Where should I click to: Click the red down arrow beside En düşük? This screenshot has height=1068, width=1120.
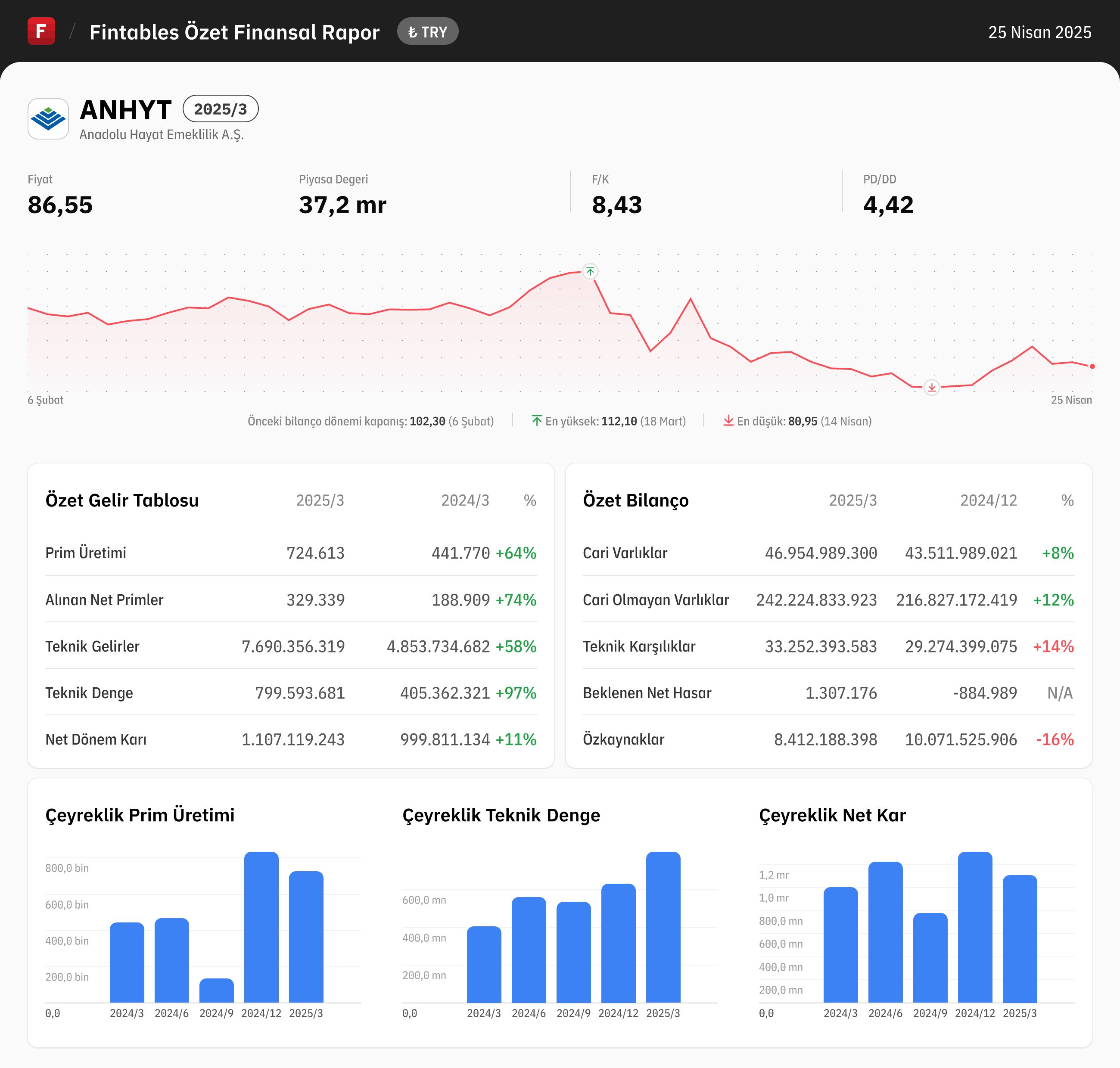(728, 421)
